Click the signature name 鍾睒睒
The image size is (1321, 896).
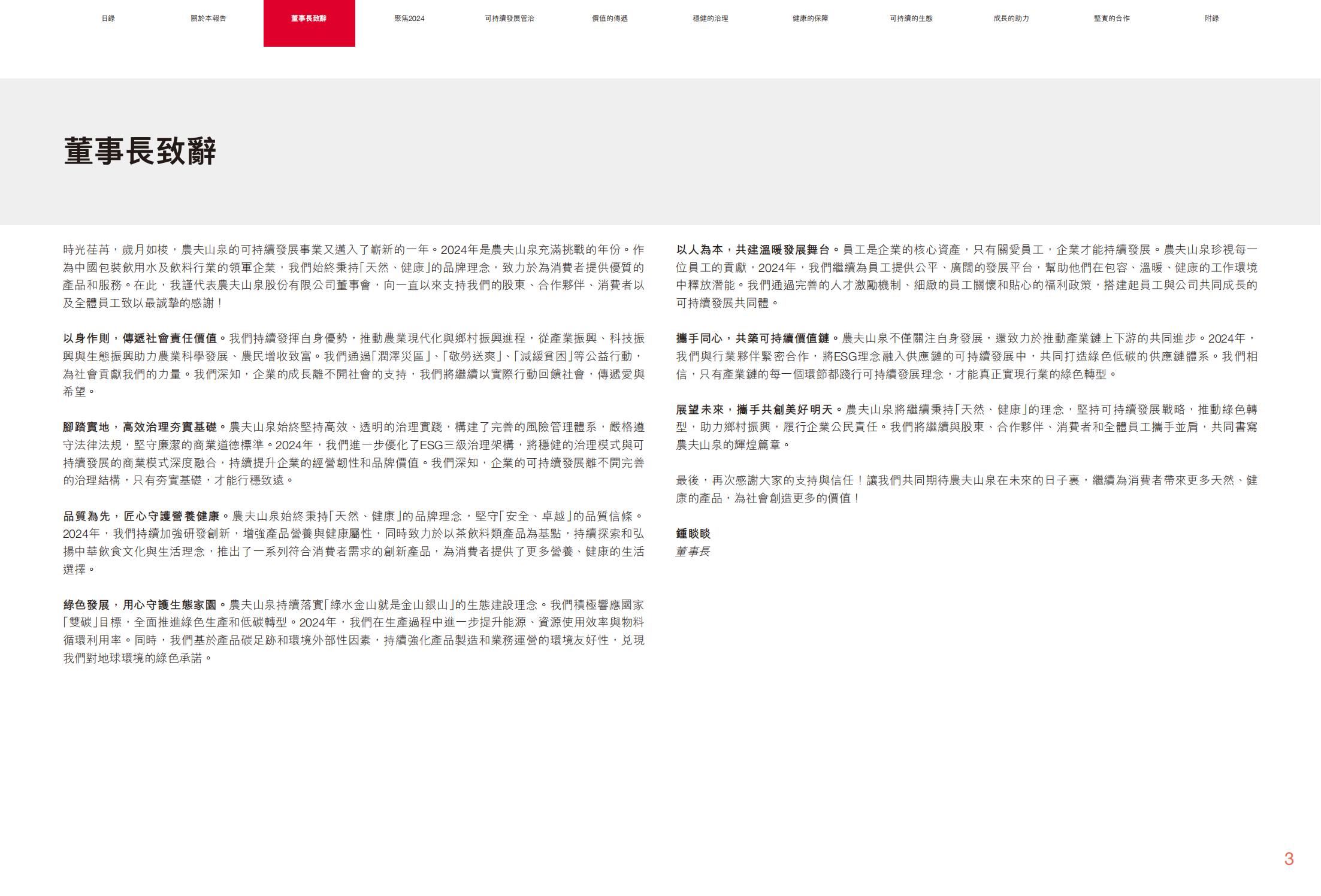(x=693, y=534)
